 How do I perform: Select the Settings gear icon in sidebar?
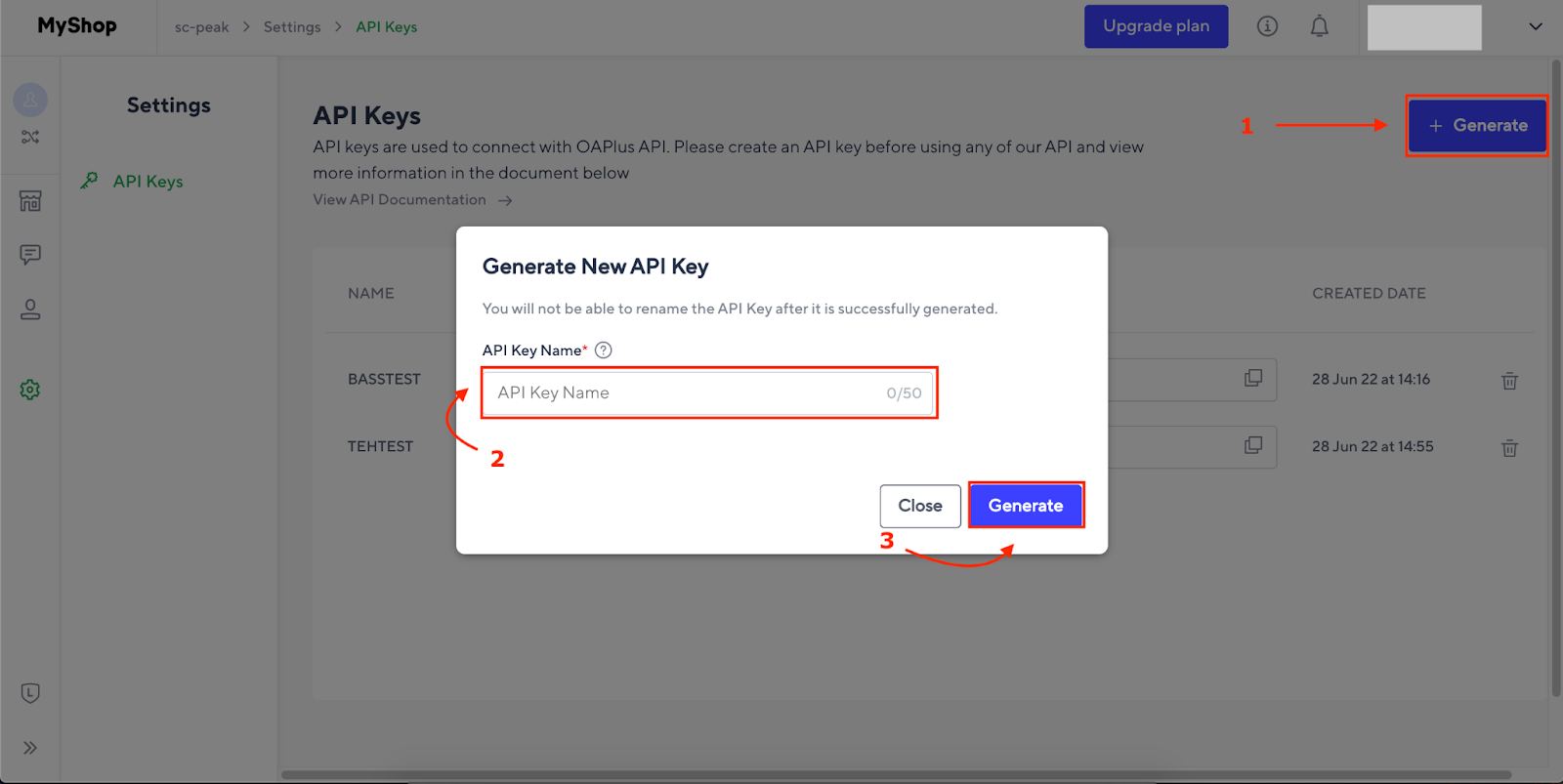[30, 389]
